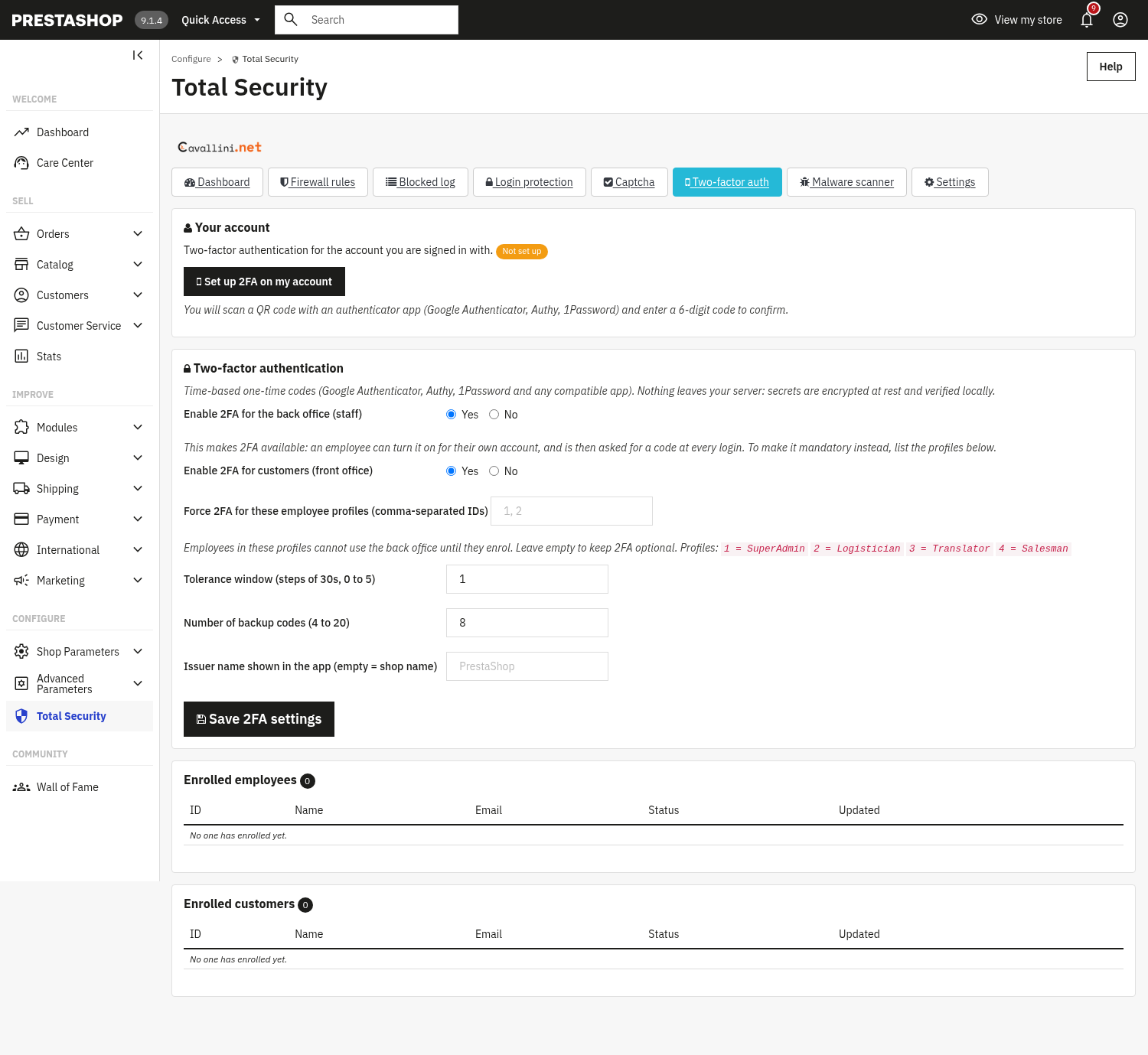Open the user profile avatar icon
Viewport: 1148px width, 1055px height.
1120,20
